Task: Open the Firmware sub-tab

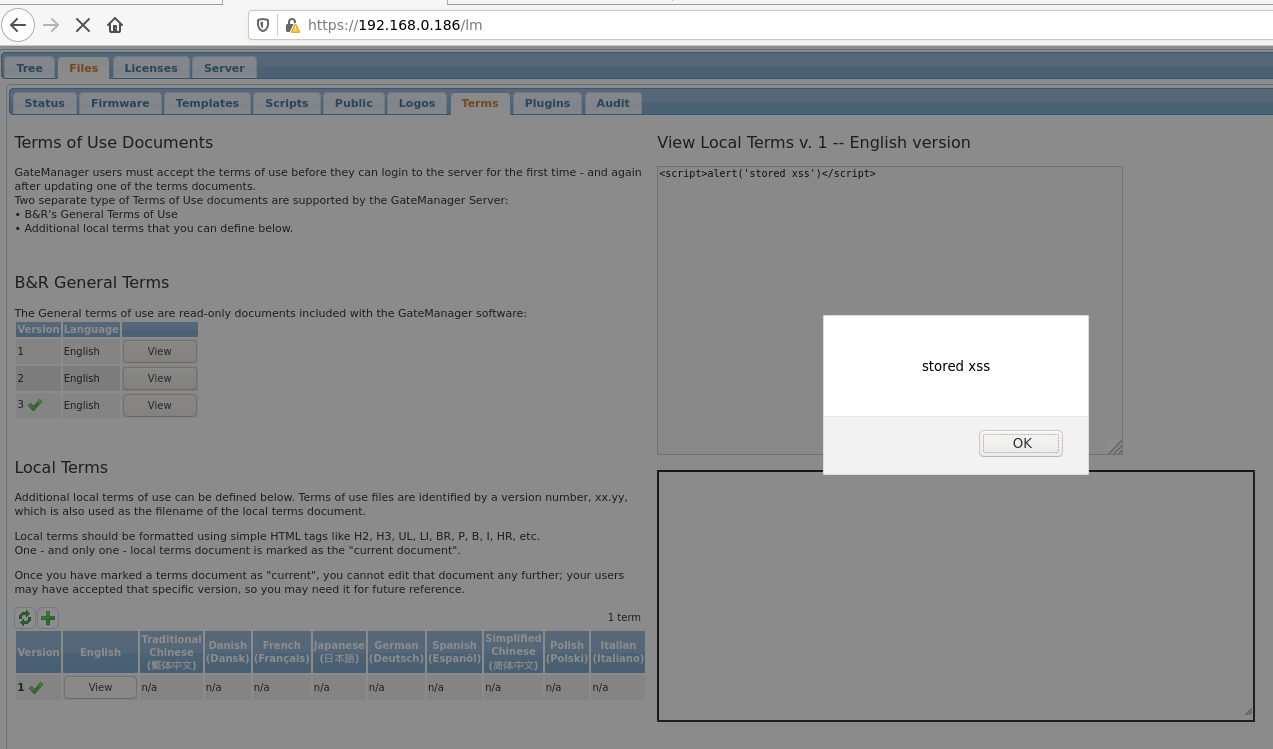Action: point(120,103)
